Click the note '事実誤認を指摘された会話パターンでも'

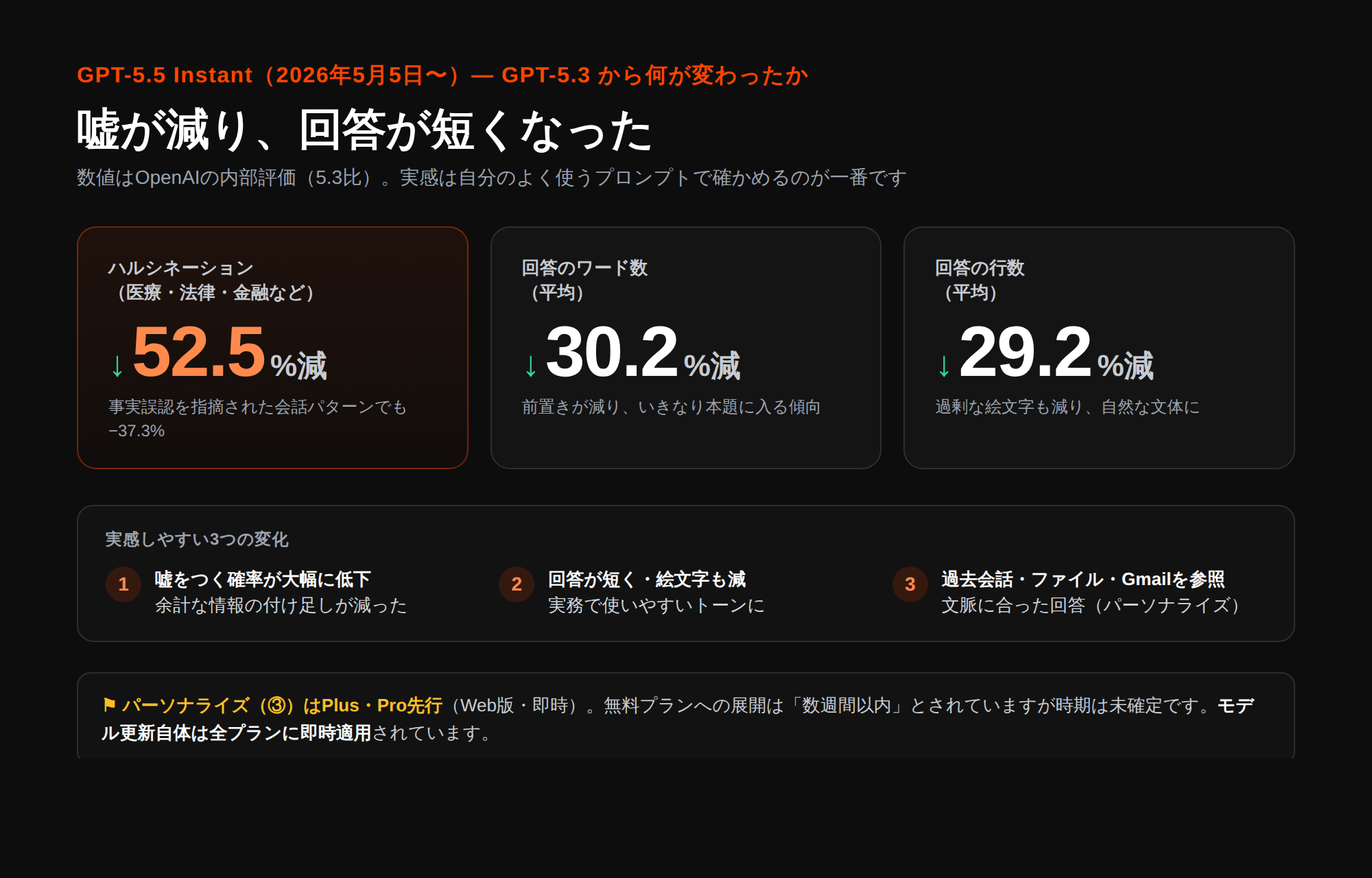pyautogui.click(x=258, y=407)
